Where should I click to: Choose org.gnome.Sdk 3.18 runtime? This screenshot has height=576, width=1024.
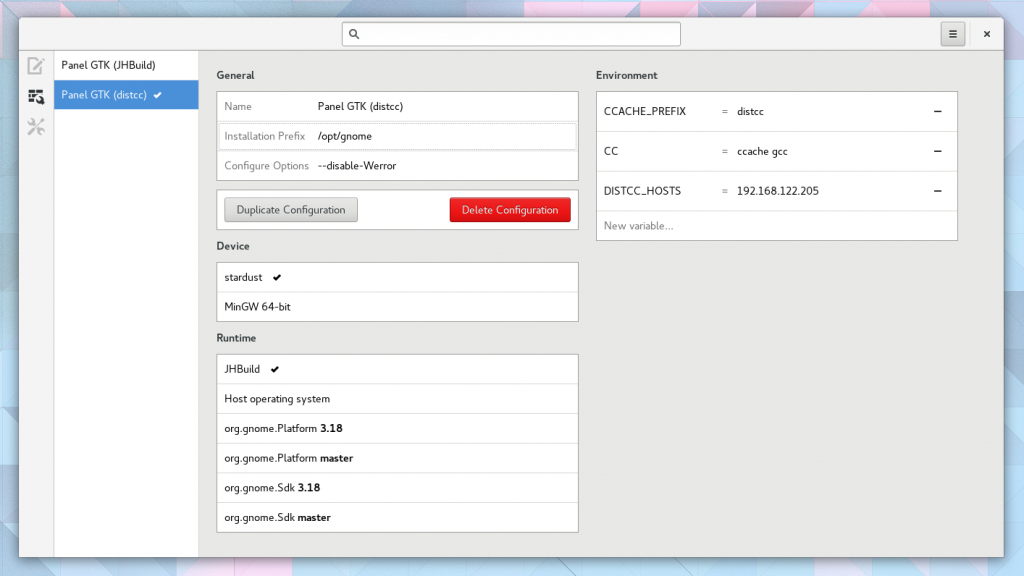pos(397,488)
